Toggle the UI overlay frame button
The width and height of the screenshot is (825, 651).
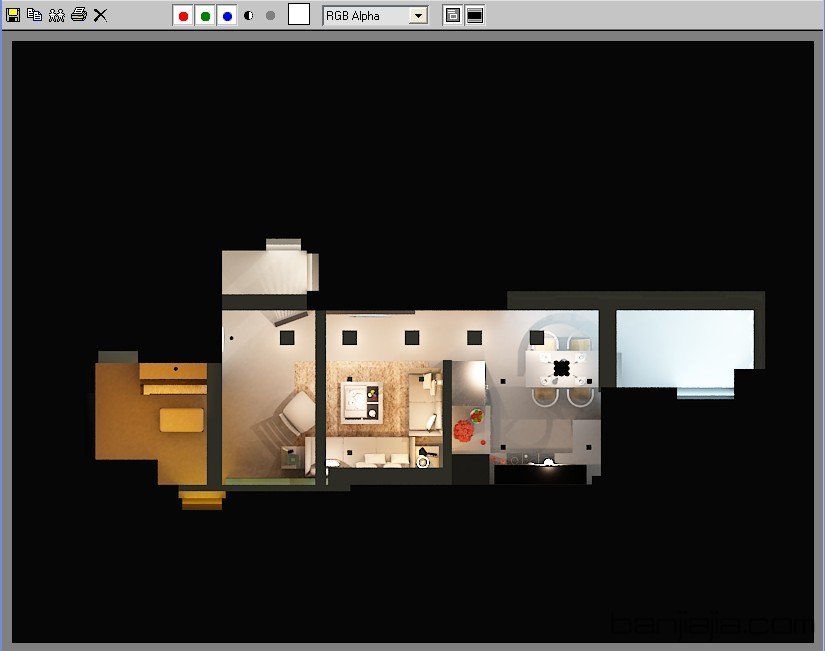[x=452, y=15]
